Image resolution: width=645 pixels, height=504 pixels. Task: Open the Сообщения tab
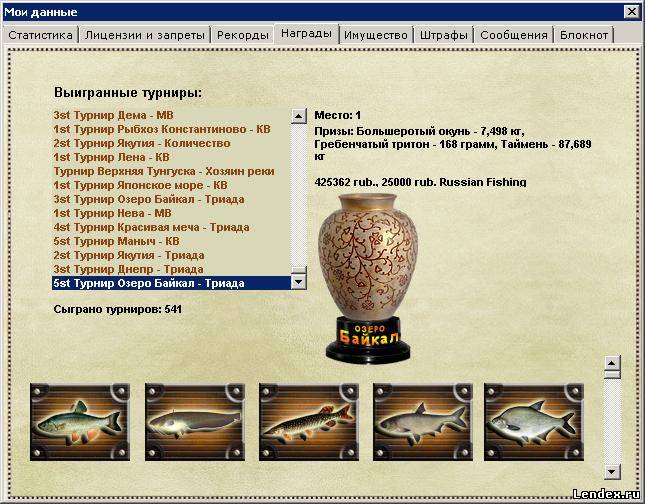pos(514,35)
